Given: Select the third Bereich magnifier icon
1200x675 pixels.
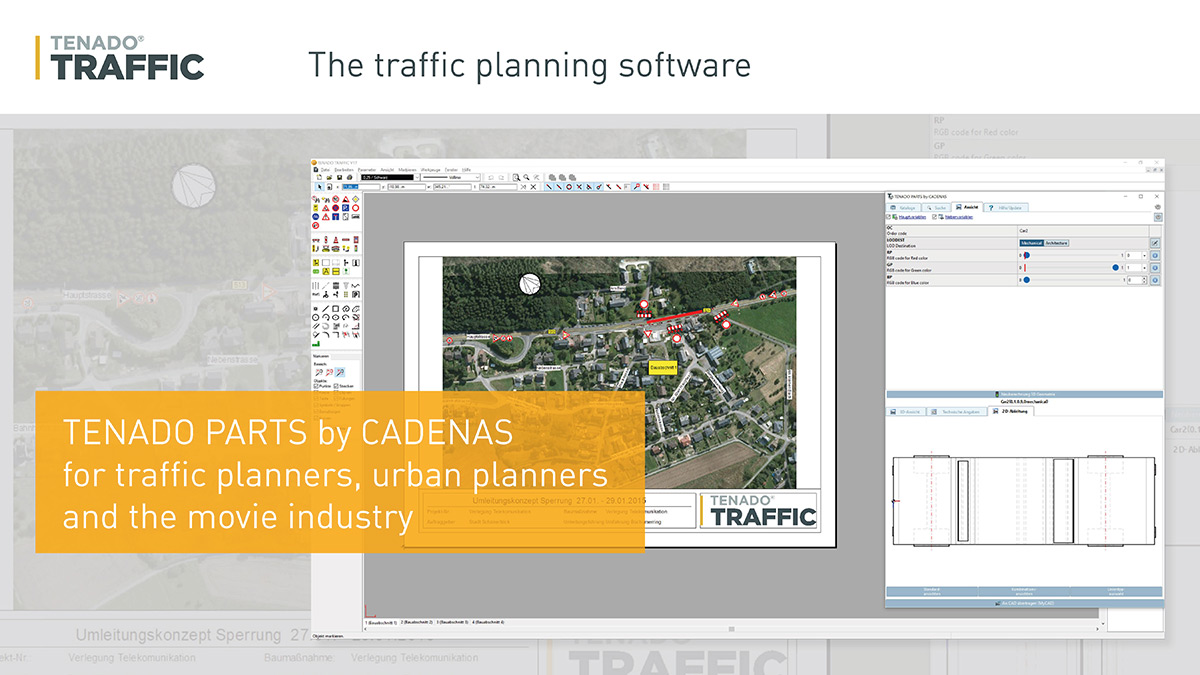Looking at the screenshot, I should pyautogui.click(x=340, y=371).
